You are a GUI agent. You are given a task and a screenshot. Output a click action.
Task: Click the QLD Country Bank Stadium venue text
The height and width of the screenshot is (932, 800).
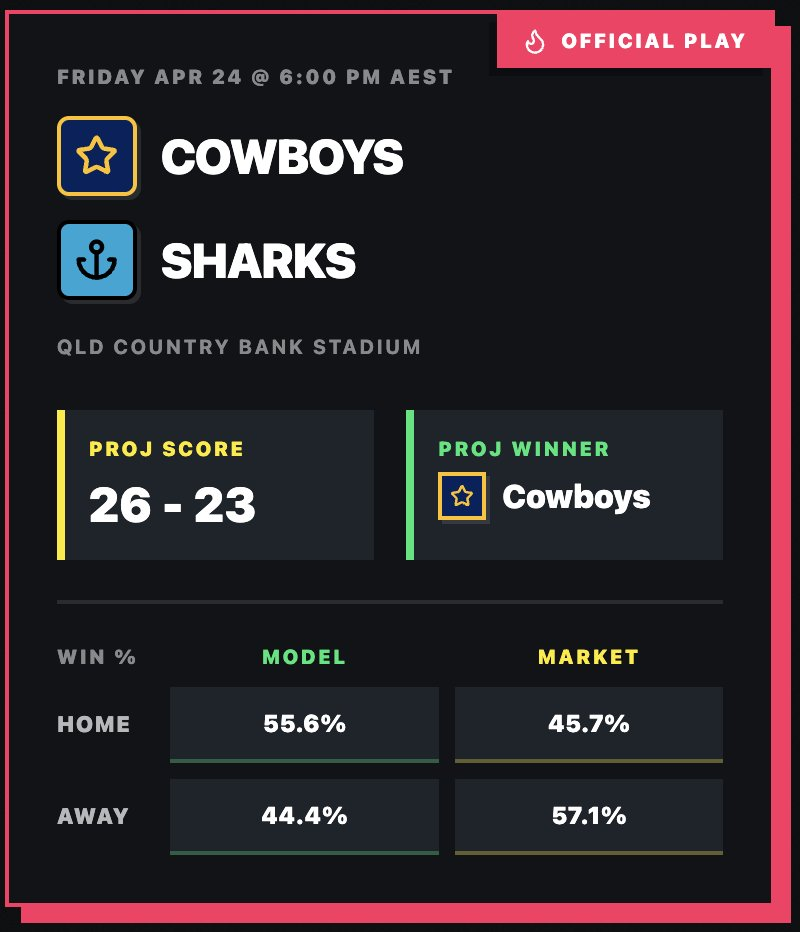pyautogui.click(x=239, y=347)
